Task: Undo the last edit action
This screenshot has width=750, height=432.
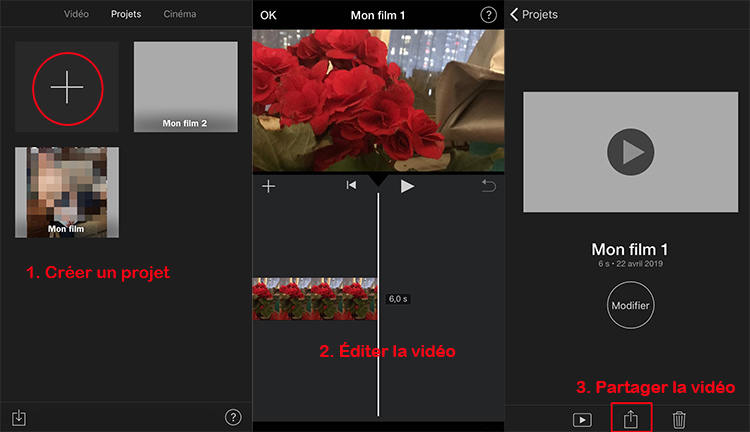Action: click(x=488, y=186)
